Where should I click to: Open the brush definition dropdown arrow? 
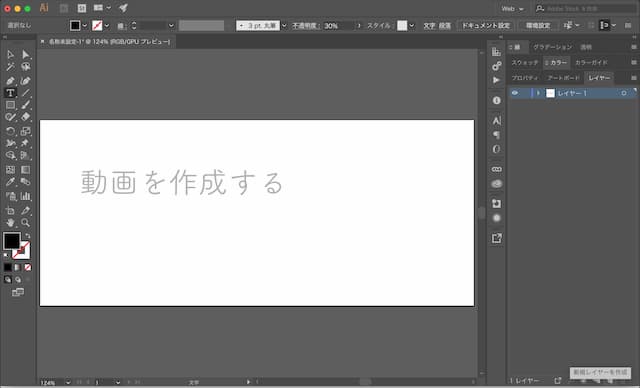284,26
